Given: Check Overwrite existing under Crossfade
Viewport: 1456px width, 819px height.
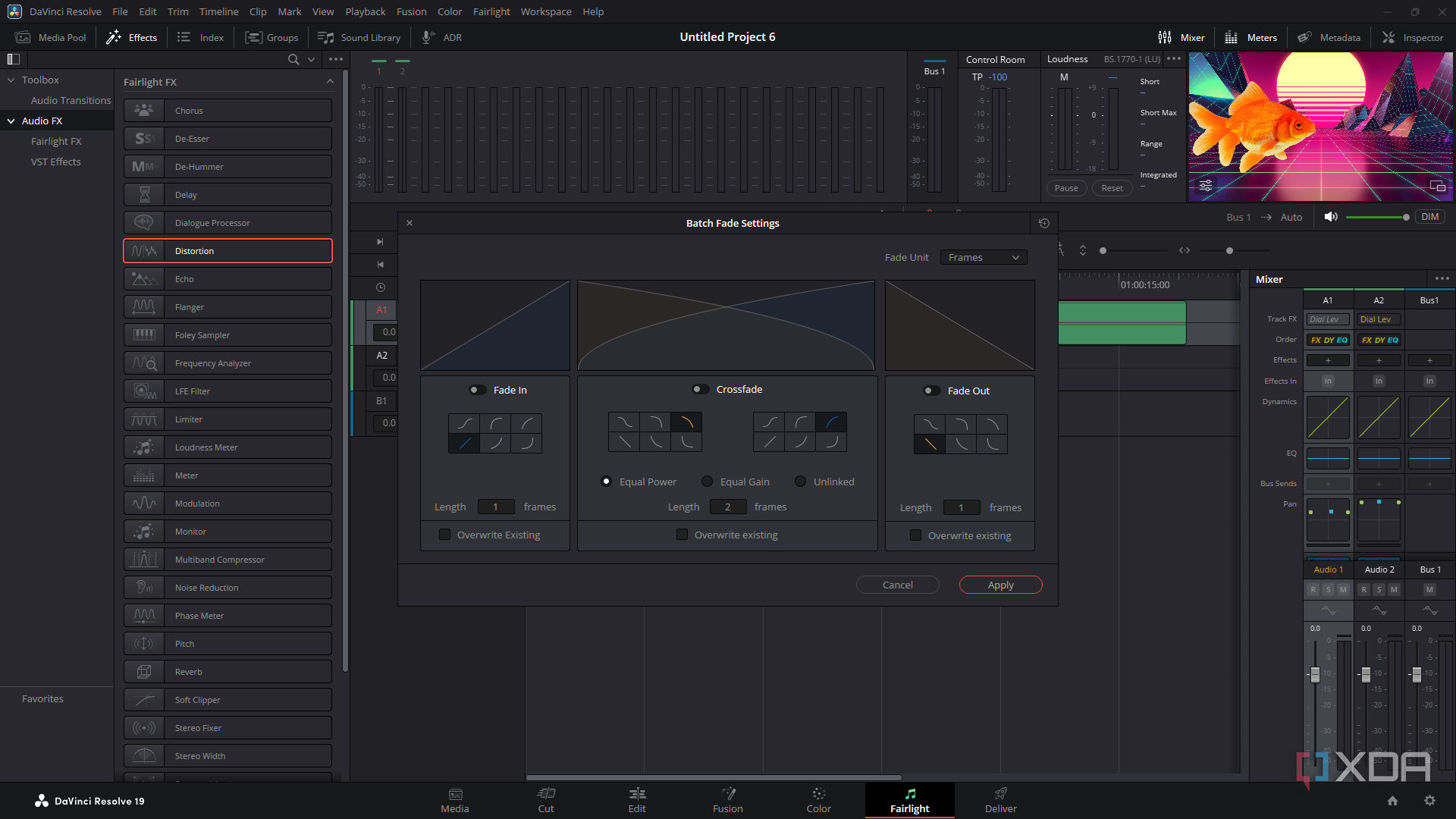Looking at the screenshot, I should coord(682,535).
